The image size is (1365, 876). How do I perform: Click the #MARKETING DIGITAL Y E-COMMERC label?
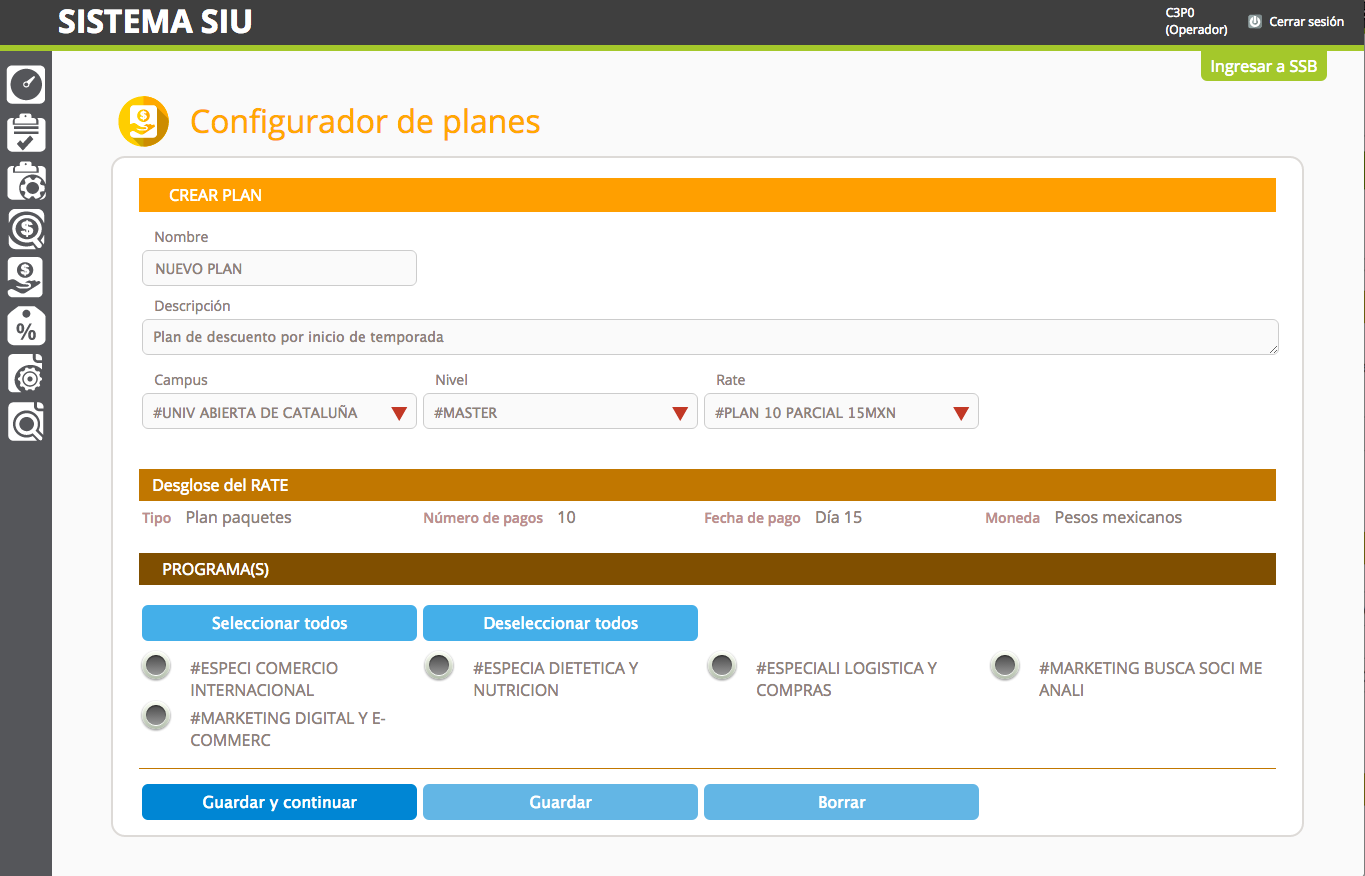(x=288, y=729)
